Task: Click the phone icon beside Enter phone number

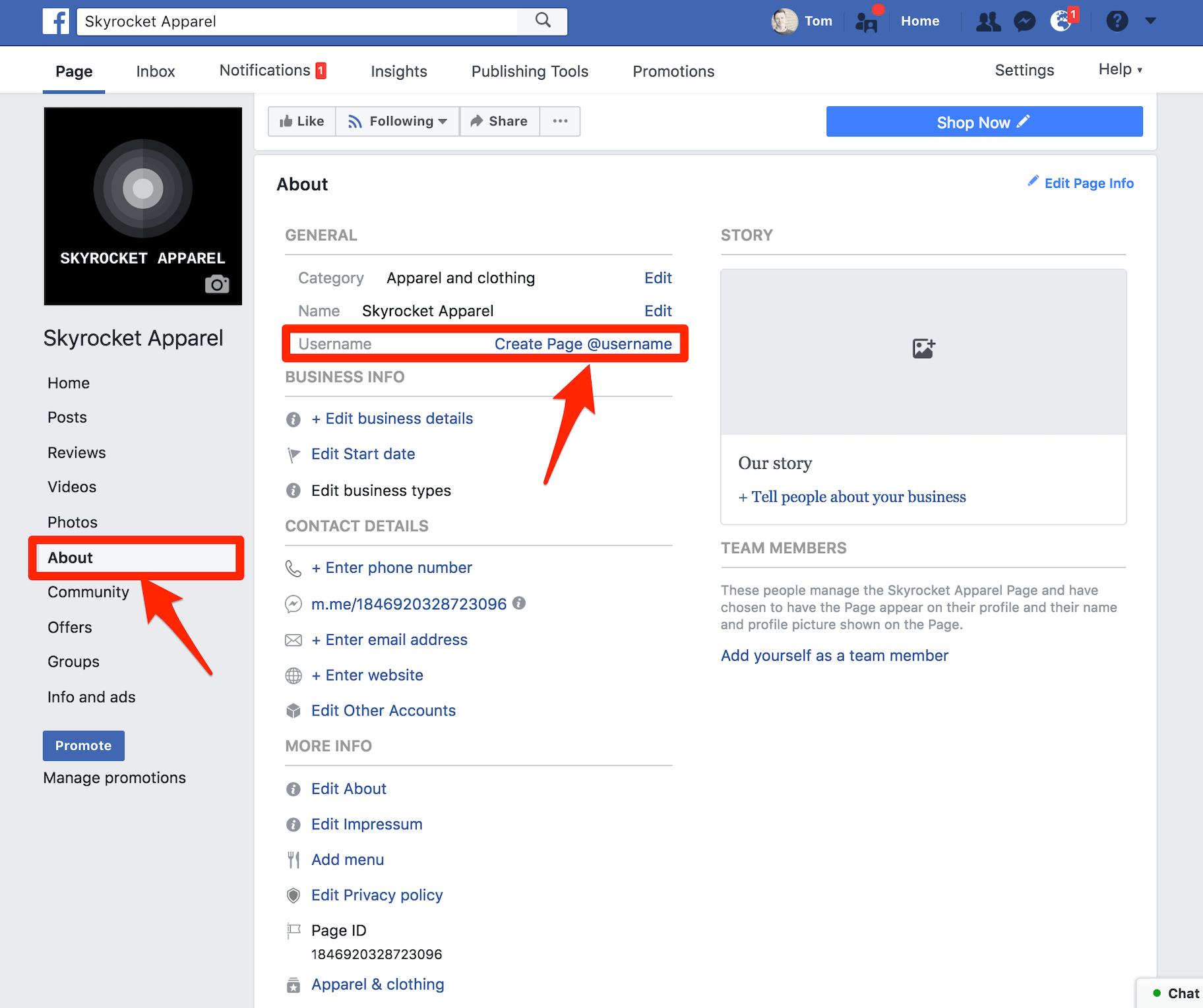Action: point(293,568)
